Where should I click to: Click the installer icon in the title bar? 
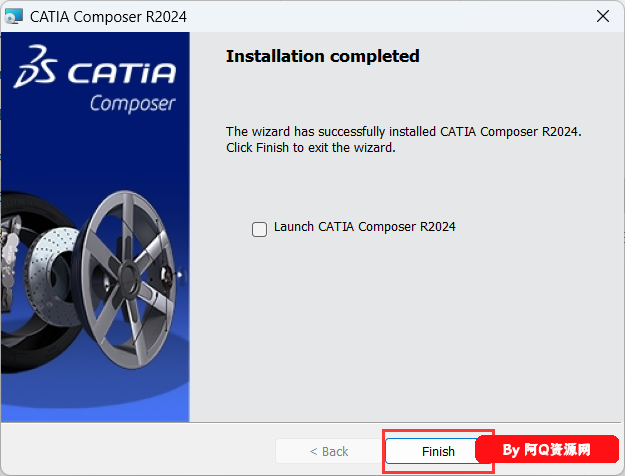[13, 16]
